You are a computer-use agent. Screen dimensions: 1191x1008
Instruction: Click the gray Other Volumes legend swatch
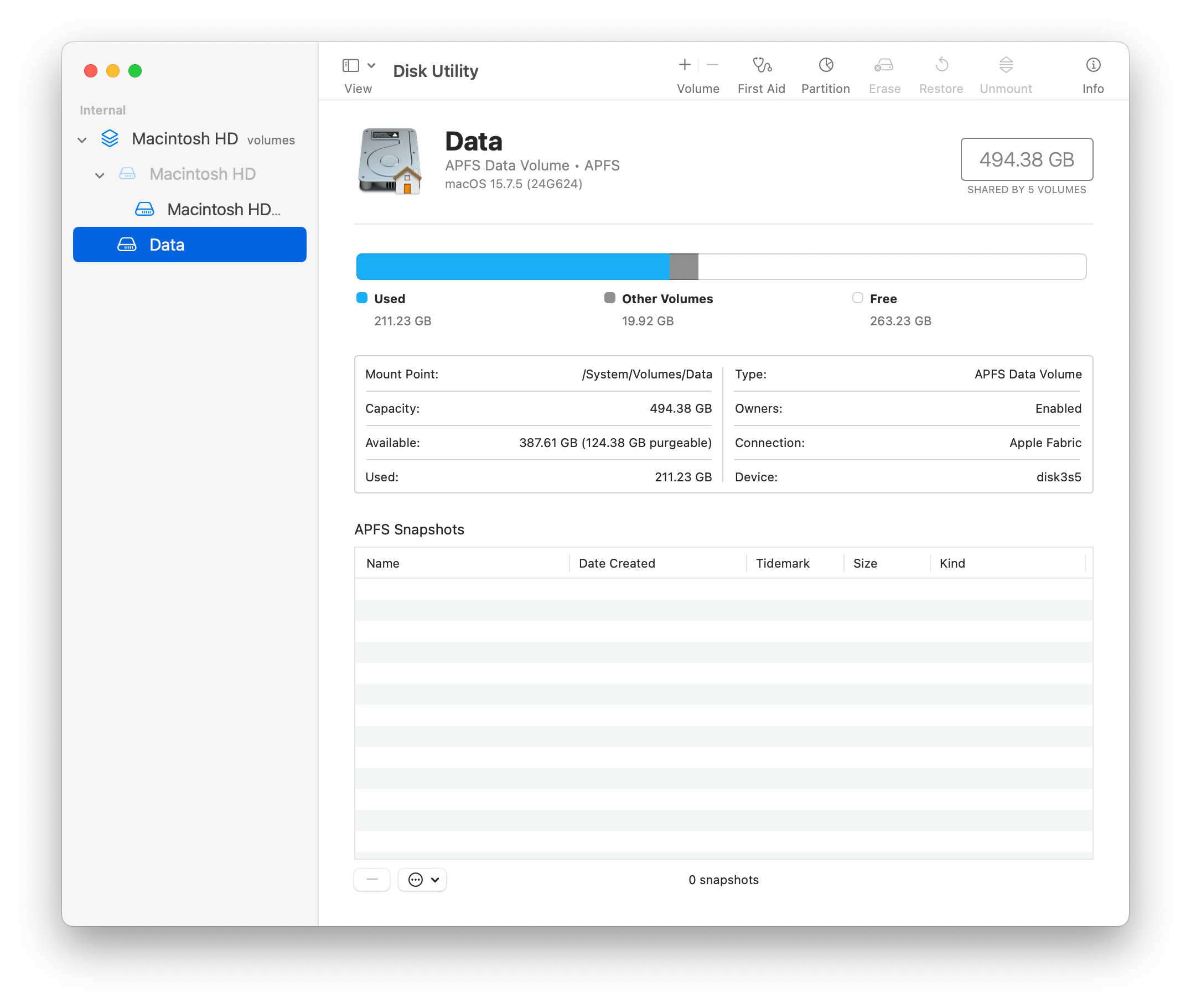coord(610,298)
